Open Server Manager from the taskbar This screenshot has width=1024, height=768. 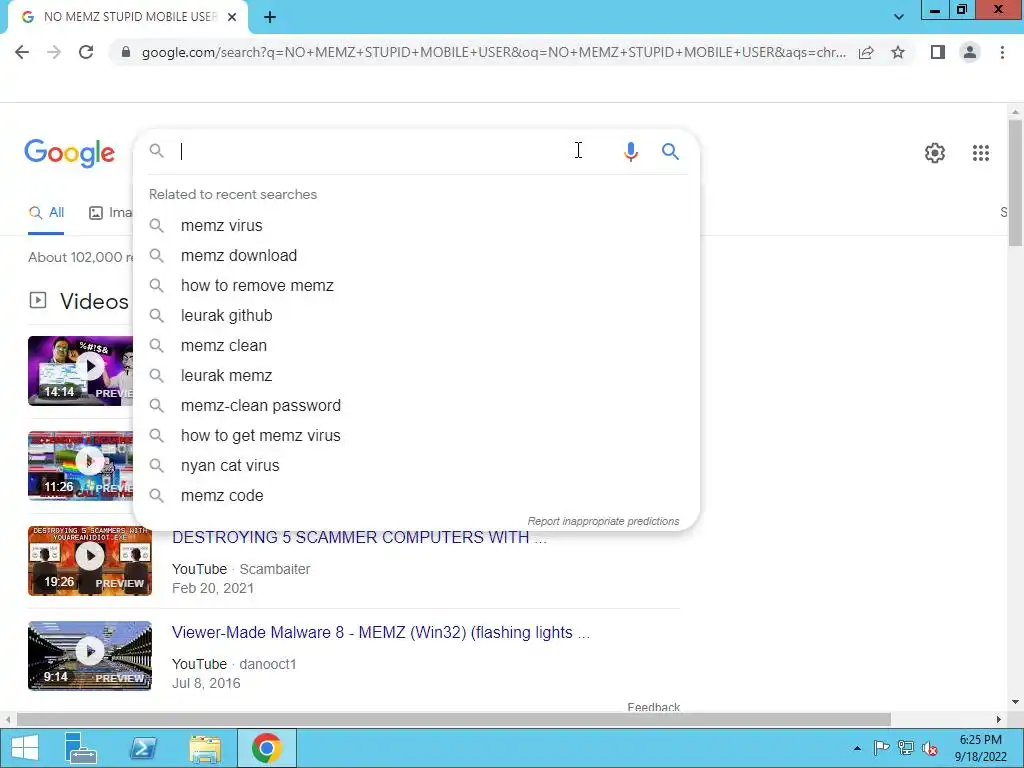(x=80, y=748)
